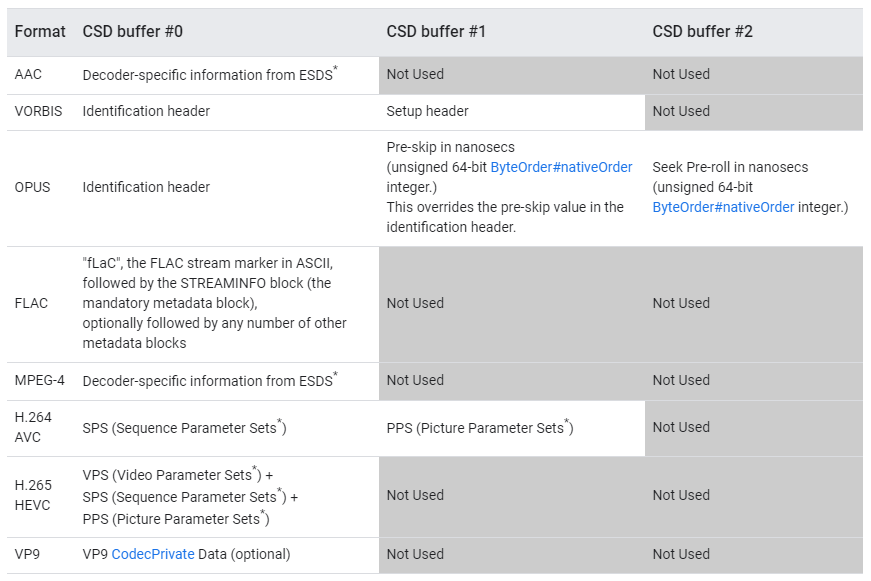Select the "CSD buffer #1" column header
Screen dimensions: 871x581
pos(436,32)
